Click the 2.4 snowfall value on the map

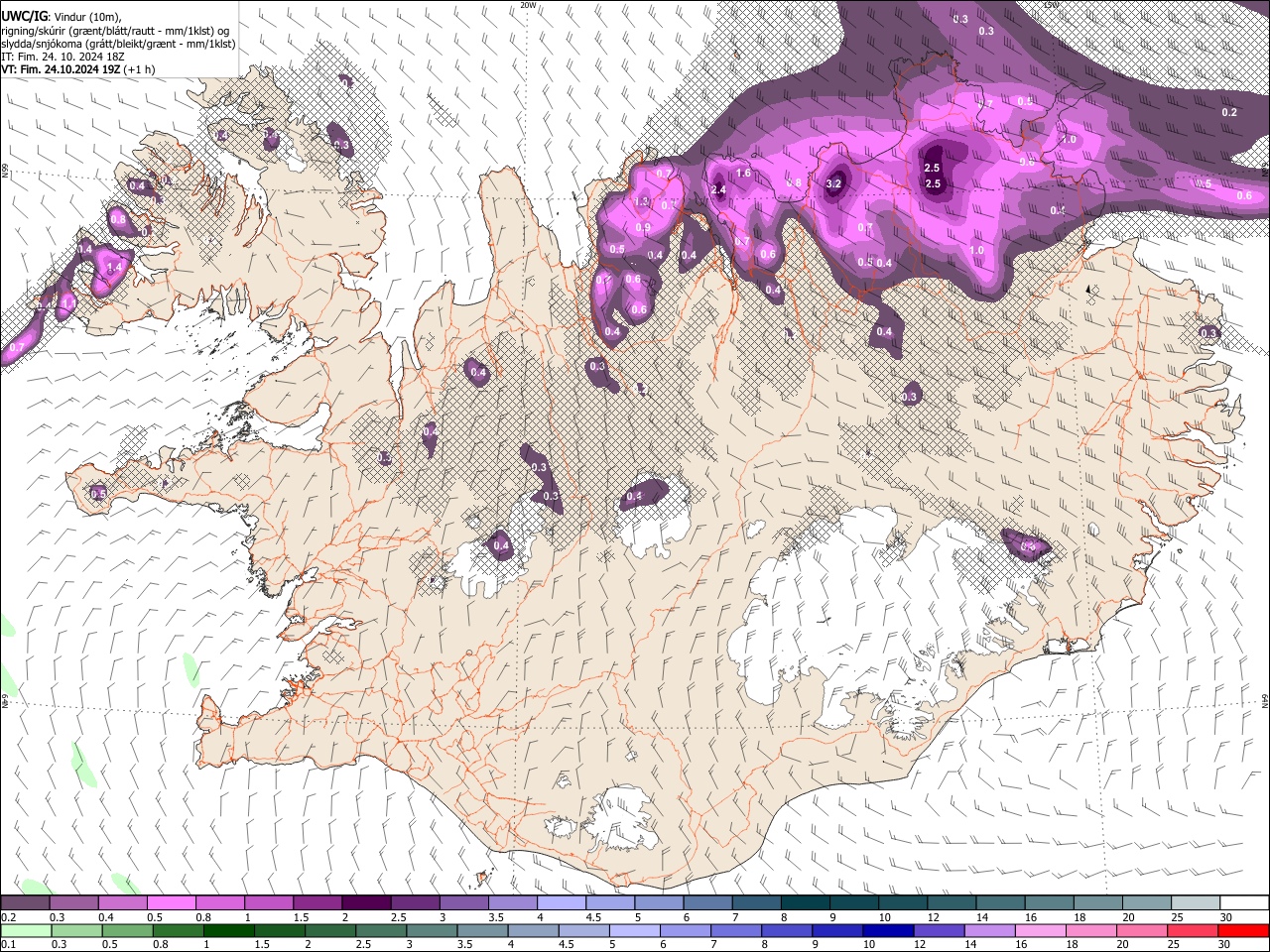click(718, 190)
